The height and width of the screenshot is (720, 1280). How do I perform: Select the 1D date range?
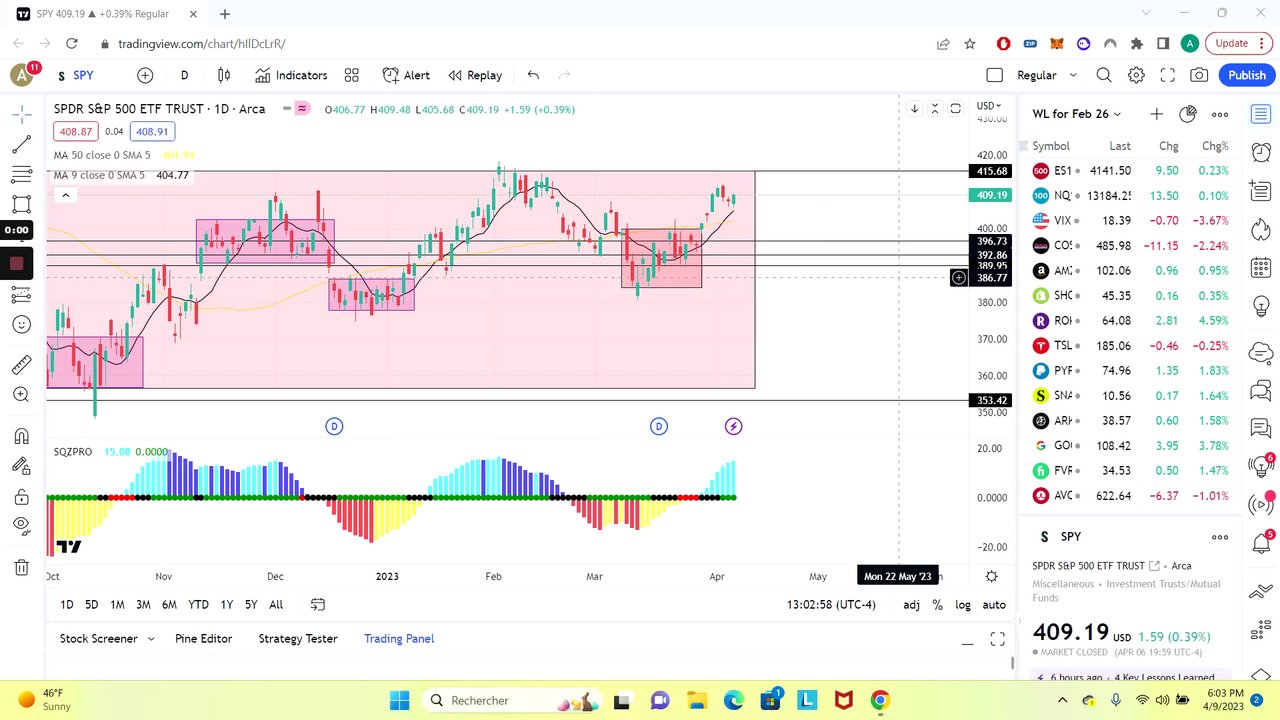point(67,604)
